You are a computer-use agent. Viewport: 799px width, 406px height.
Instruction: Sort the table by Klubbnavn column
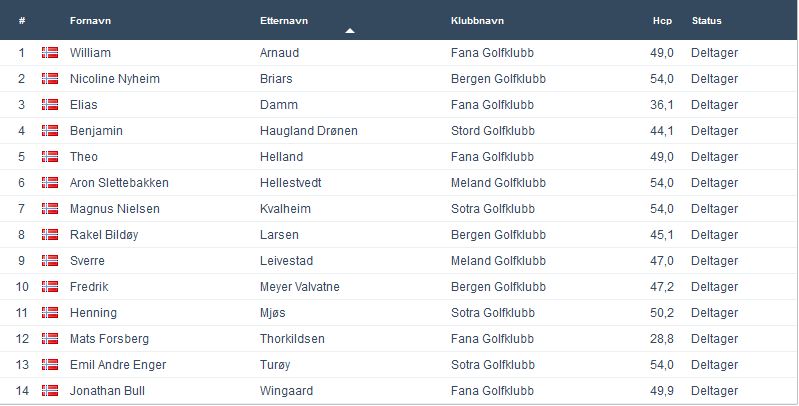(x=479, y=21)
